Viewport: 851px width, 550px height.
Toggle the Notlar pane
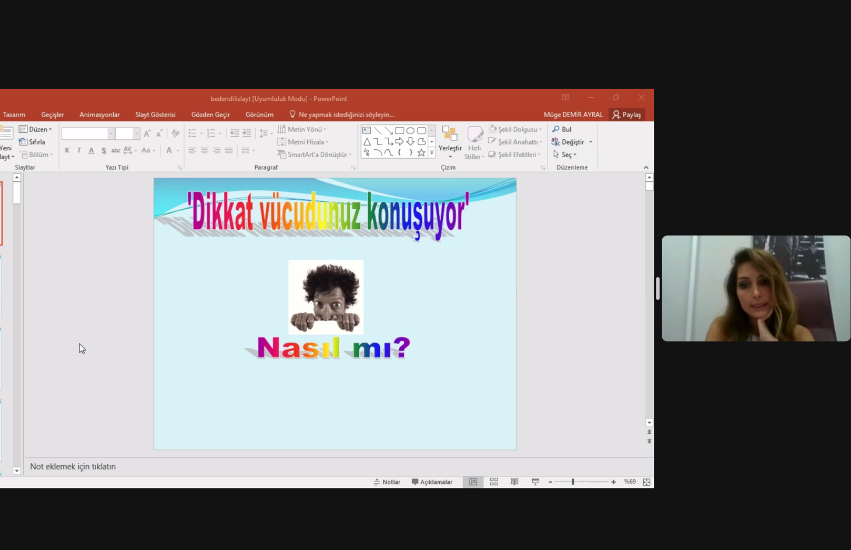coord(387,482)
